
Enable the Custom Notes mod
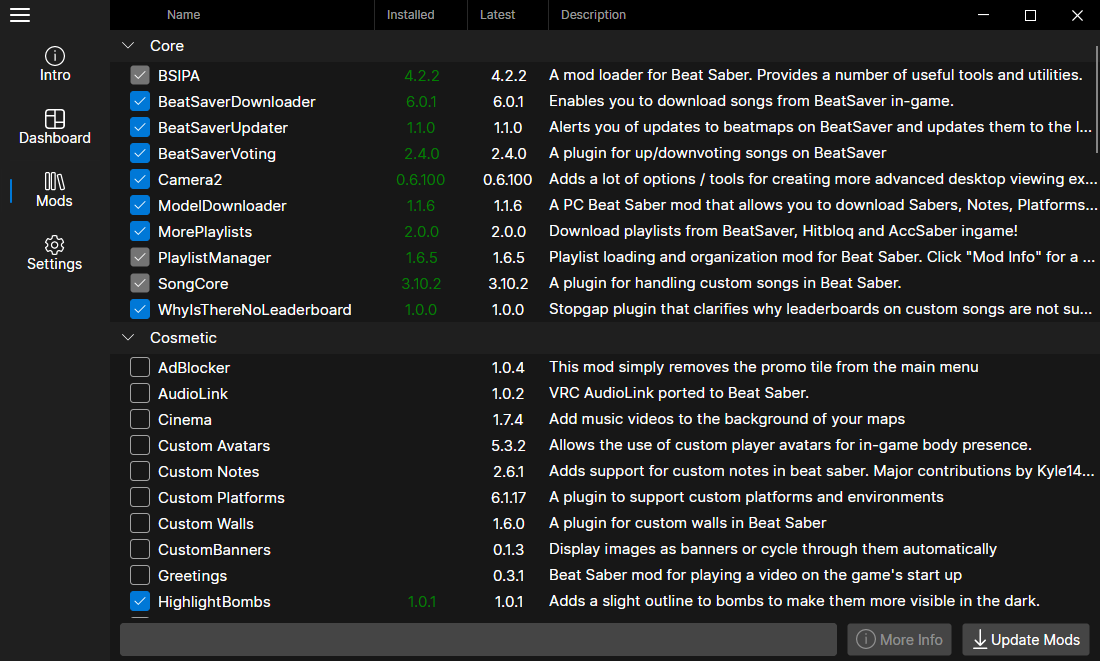140,471
